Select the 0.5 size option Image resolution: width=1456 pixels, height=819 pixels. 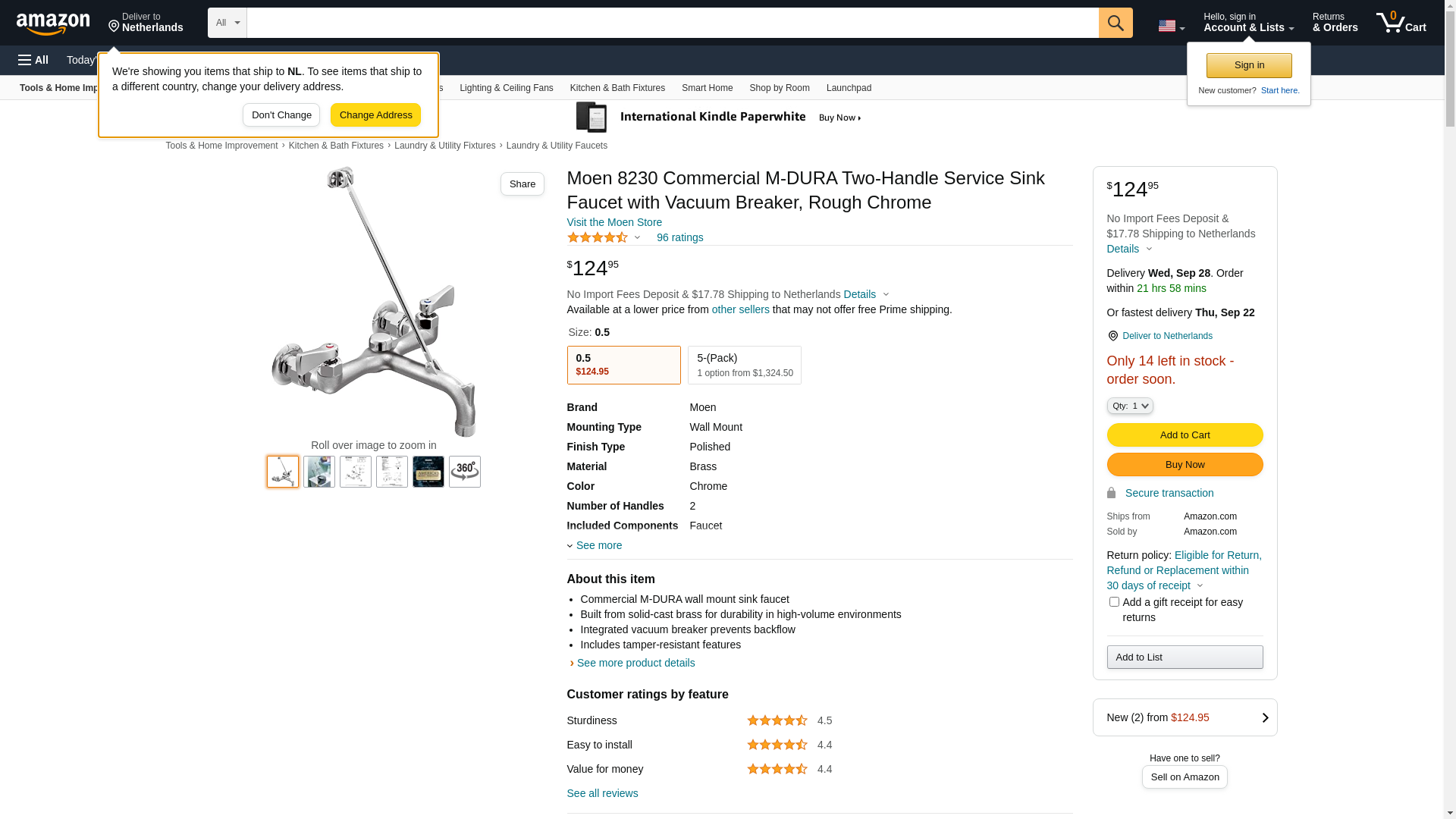pos(623,365)
